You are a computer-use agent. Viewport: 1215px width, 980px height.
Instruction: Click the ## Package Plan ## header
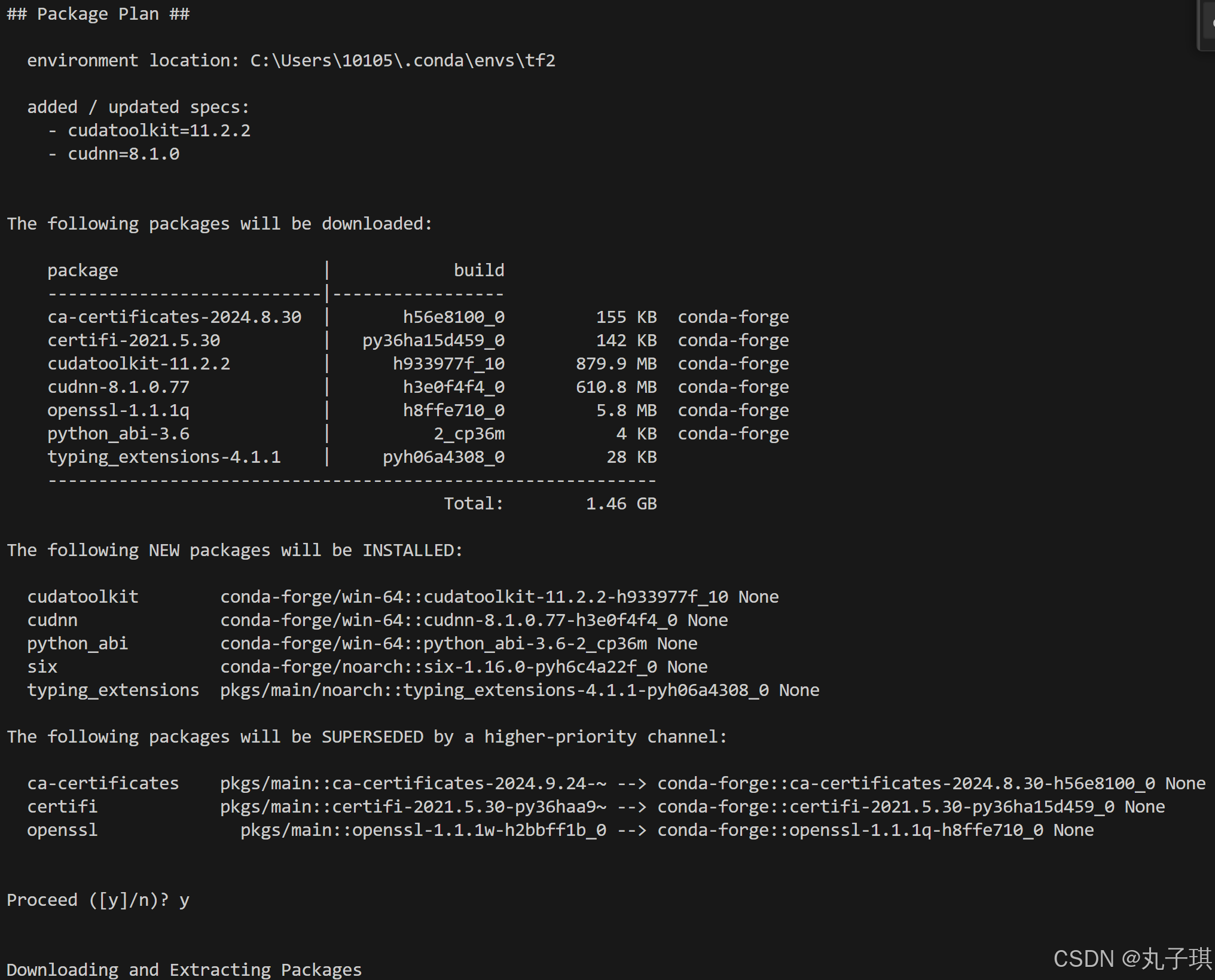[97, 13]
